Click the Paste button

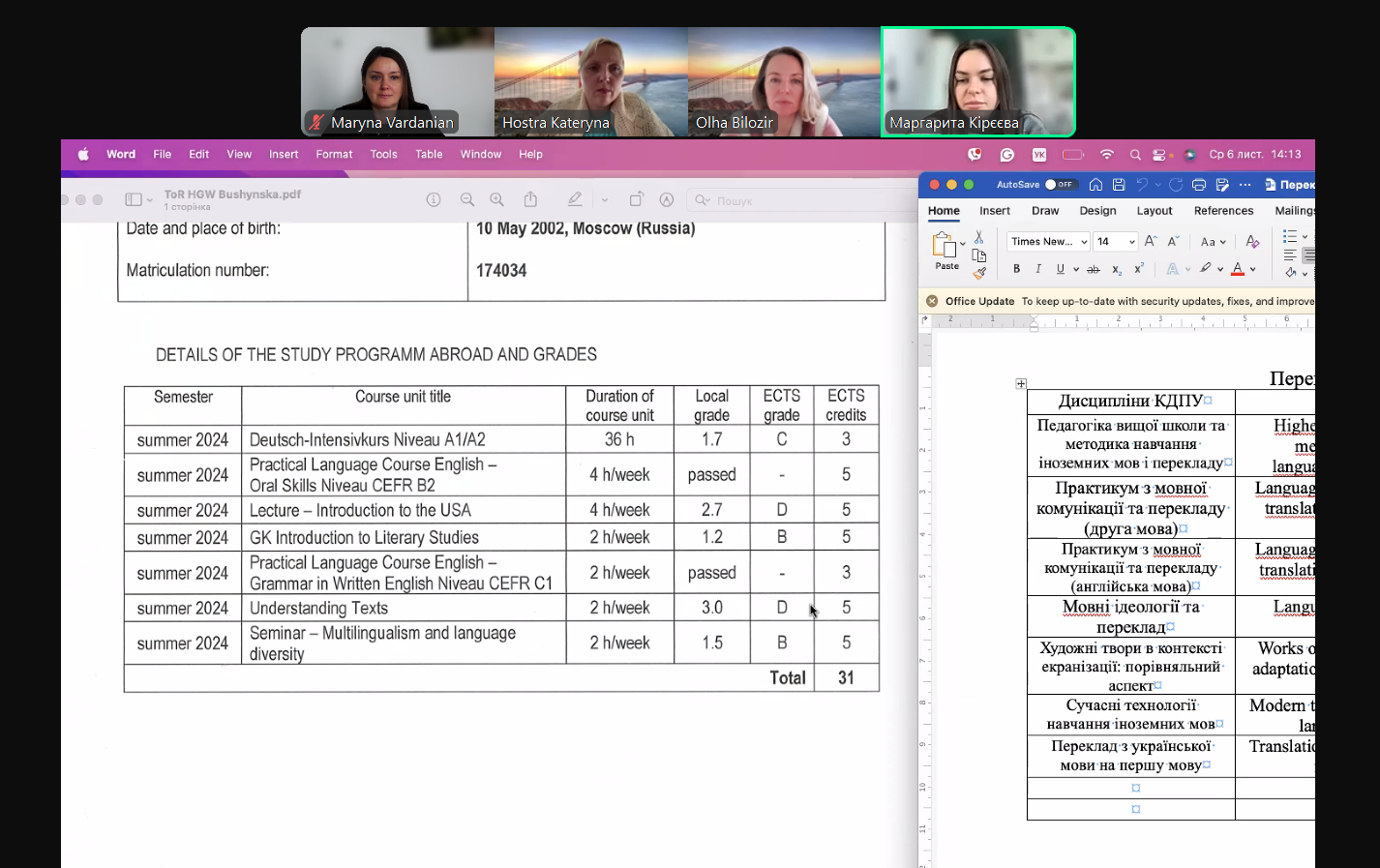pos(945,250)
